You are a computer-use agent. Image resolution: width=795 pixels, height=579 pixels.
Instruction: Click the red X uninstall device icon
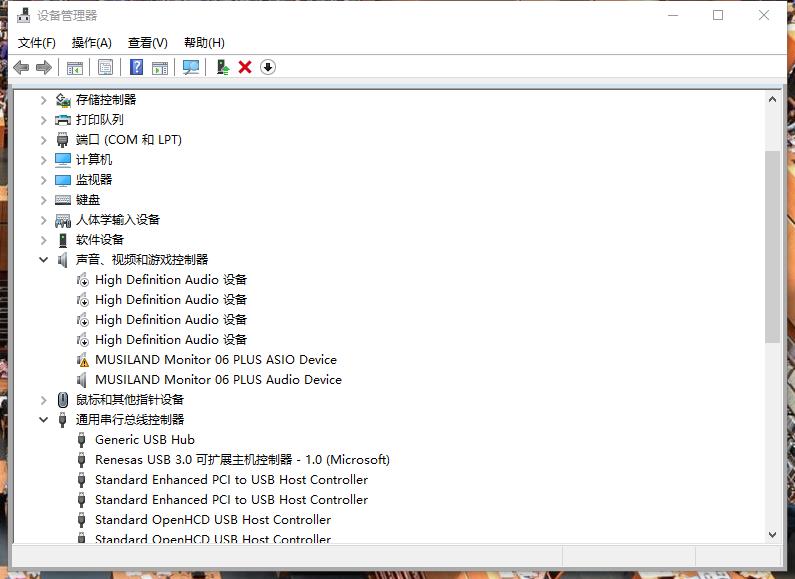pyautogui.click(x=245, y=67)
